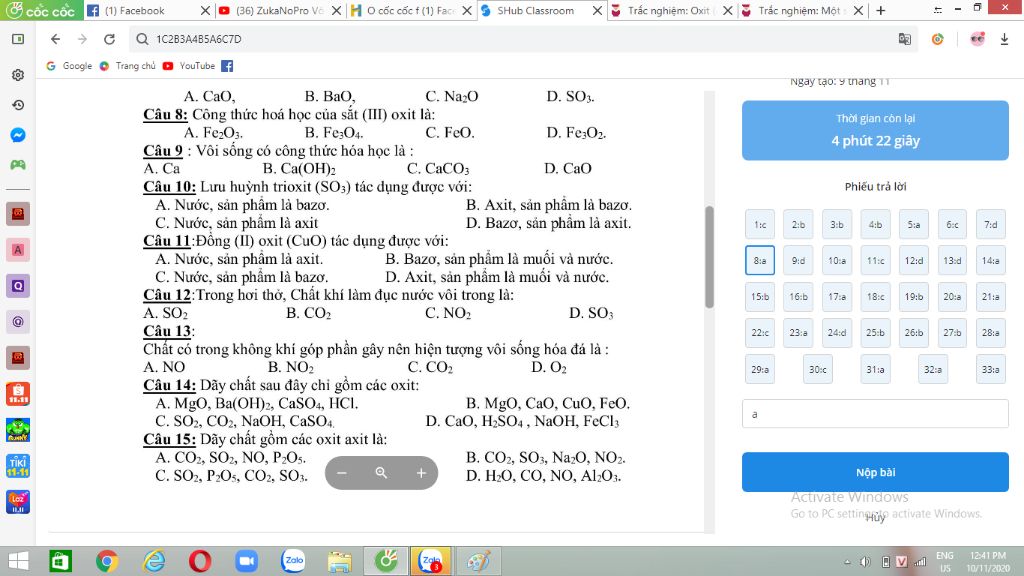Click the translate icon in address bar

[904, 39]
